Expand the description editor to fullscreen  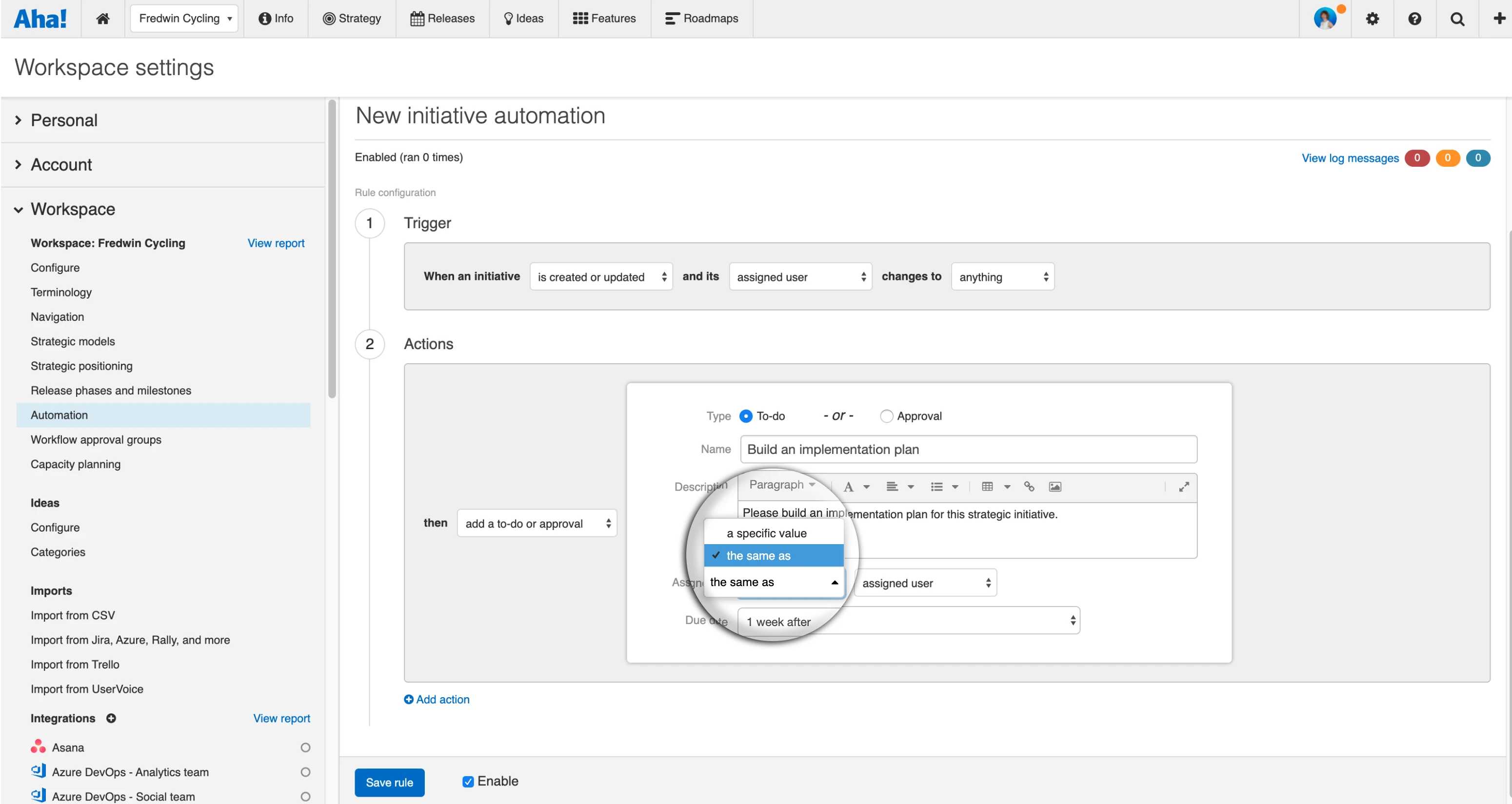[x=1183, y=487]
